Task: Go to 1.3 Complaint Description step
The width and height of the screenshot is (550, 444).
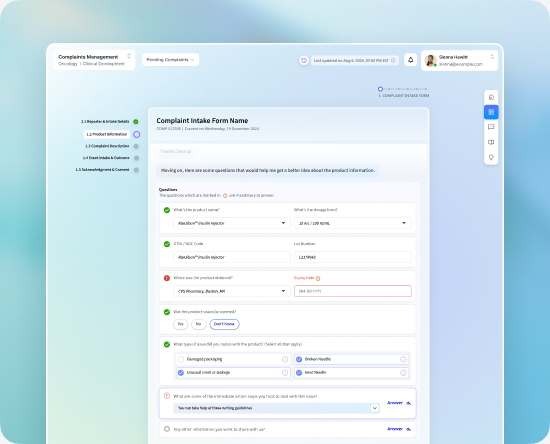Action: click(107, 146)
